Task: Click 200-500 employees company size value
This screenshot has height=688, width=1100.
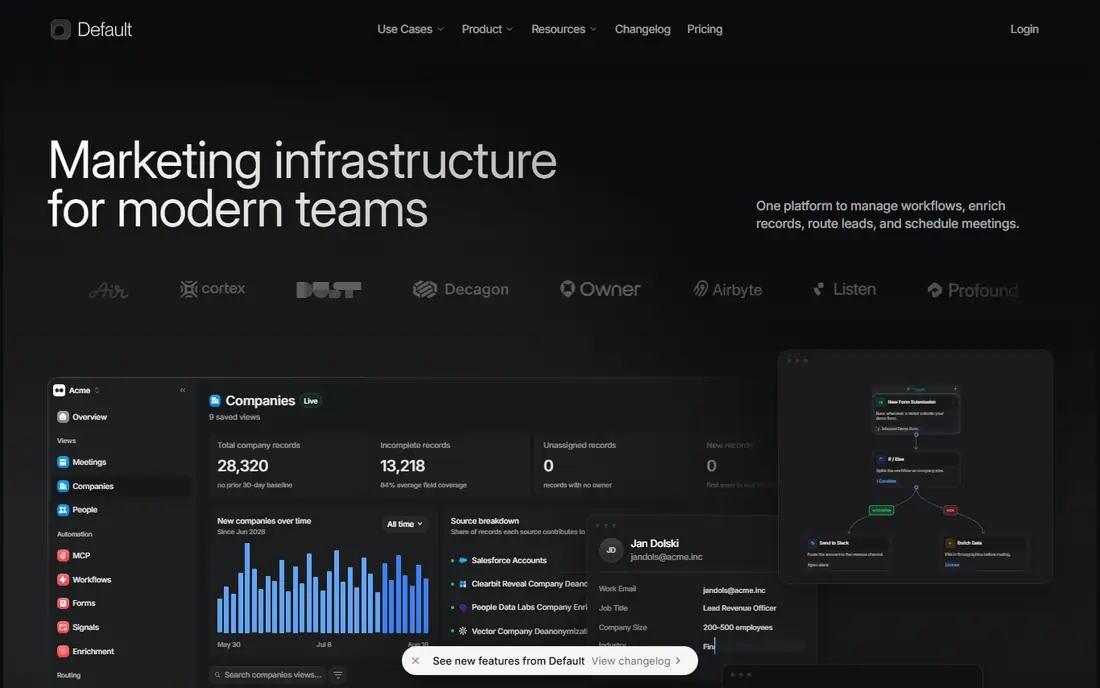Action: (737, 628)
